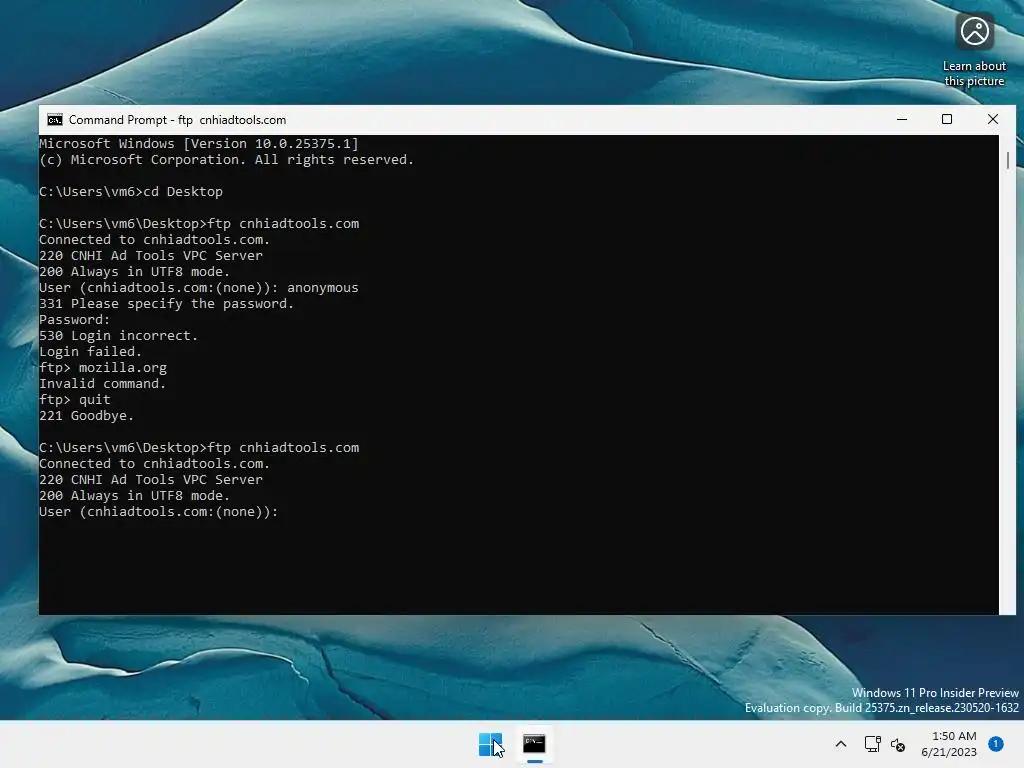1024x768 pixels.
Task: Click the muted volume tray icon
Action: point(898,744)
